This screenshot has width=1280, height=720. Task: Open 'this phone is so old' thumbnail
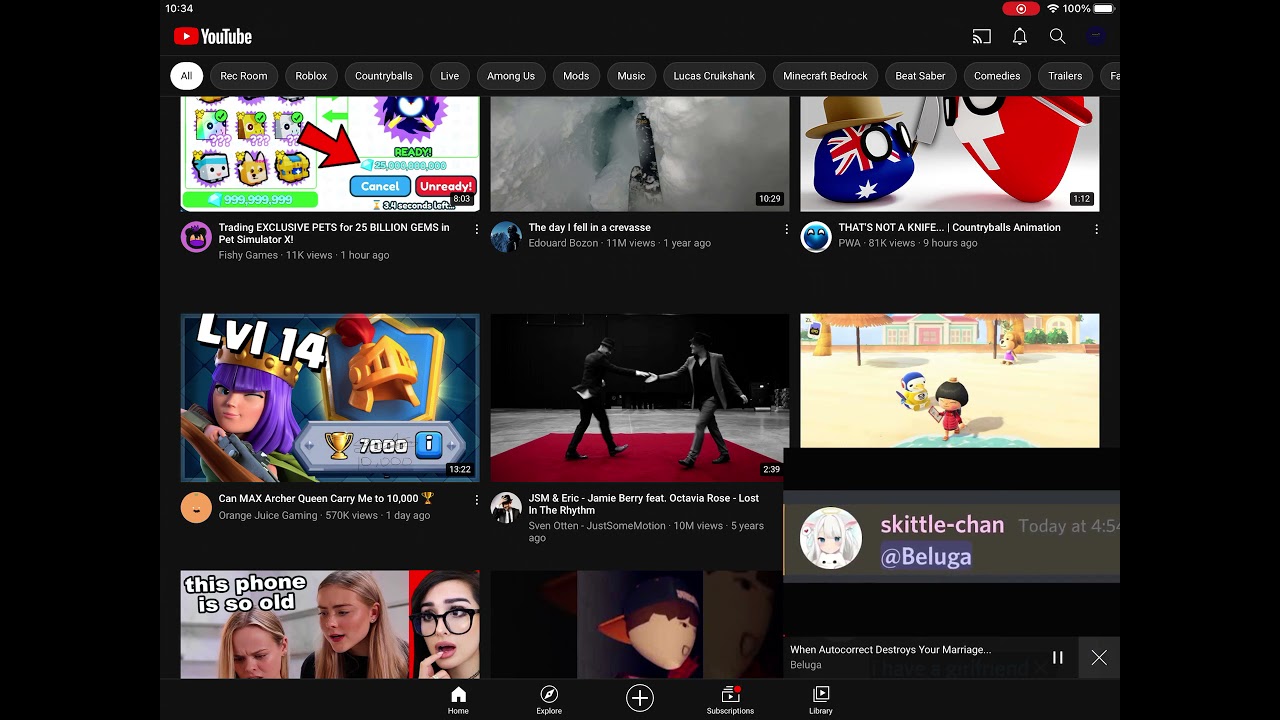coord(330,625)
